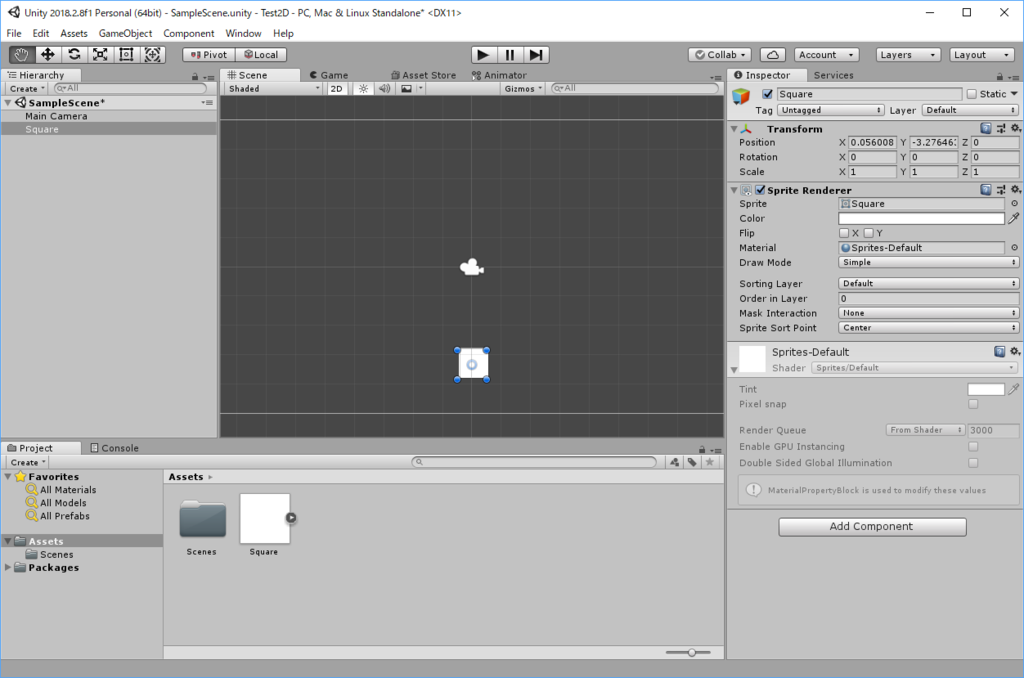Click the Sprite Renderer Color swatch
This screenshot has width=1024, height=678.
[x=921, y=218]
